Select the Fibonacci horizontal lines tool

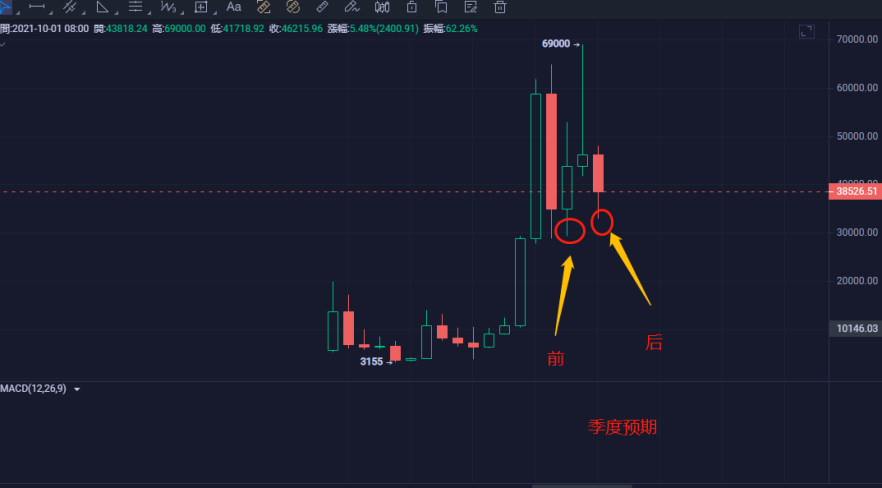pos(135,6)
